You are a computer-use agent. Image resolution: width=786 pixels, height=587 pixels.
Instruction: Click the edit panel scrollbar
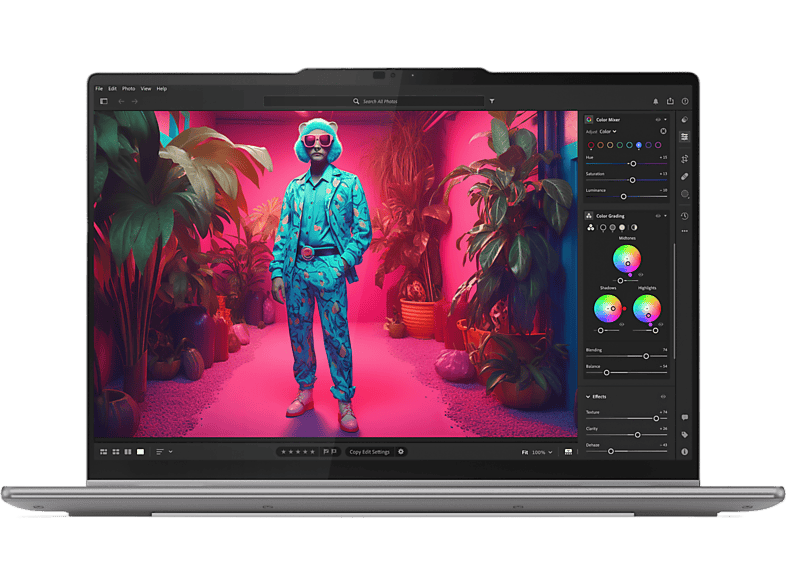(674, 301)
